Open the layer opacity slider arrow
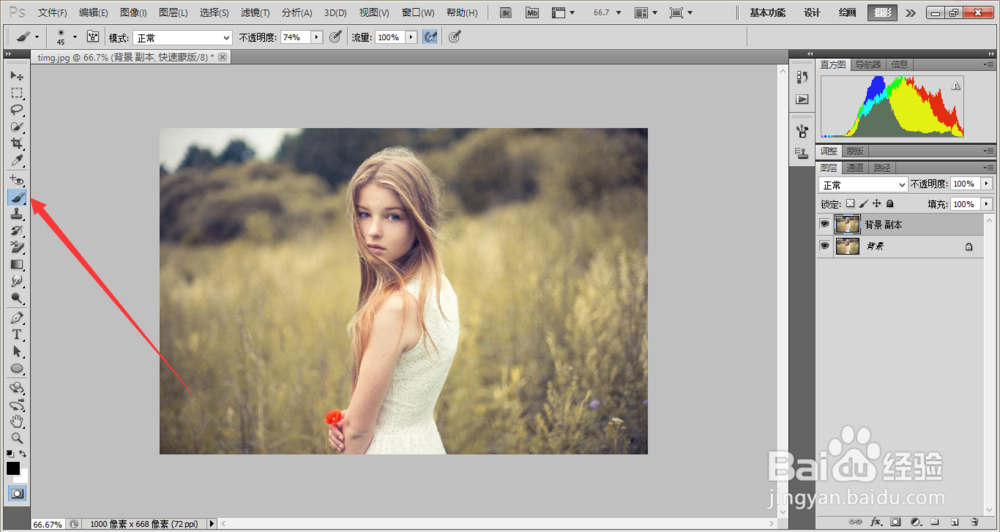Viewport: 1000px width, 532px height. pyautogui.click(x=987, y=184)
